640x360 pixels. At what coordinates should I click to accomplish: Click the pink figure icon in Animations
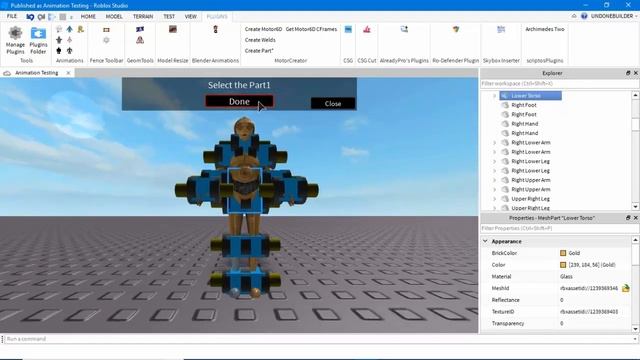(69, 40)
